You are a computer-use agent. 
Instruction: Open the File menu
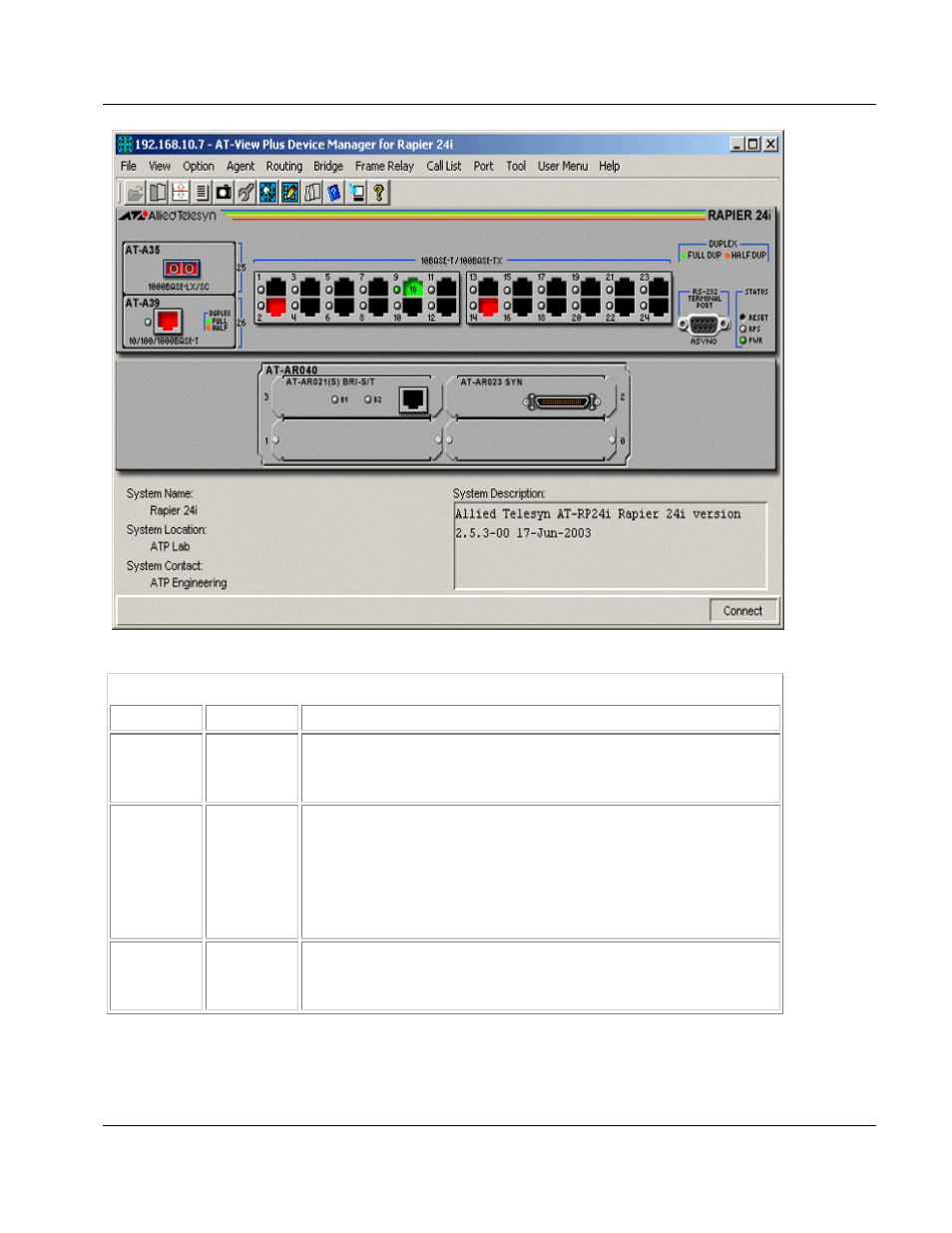(129, 167)
